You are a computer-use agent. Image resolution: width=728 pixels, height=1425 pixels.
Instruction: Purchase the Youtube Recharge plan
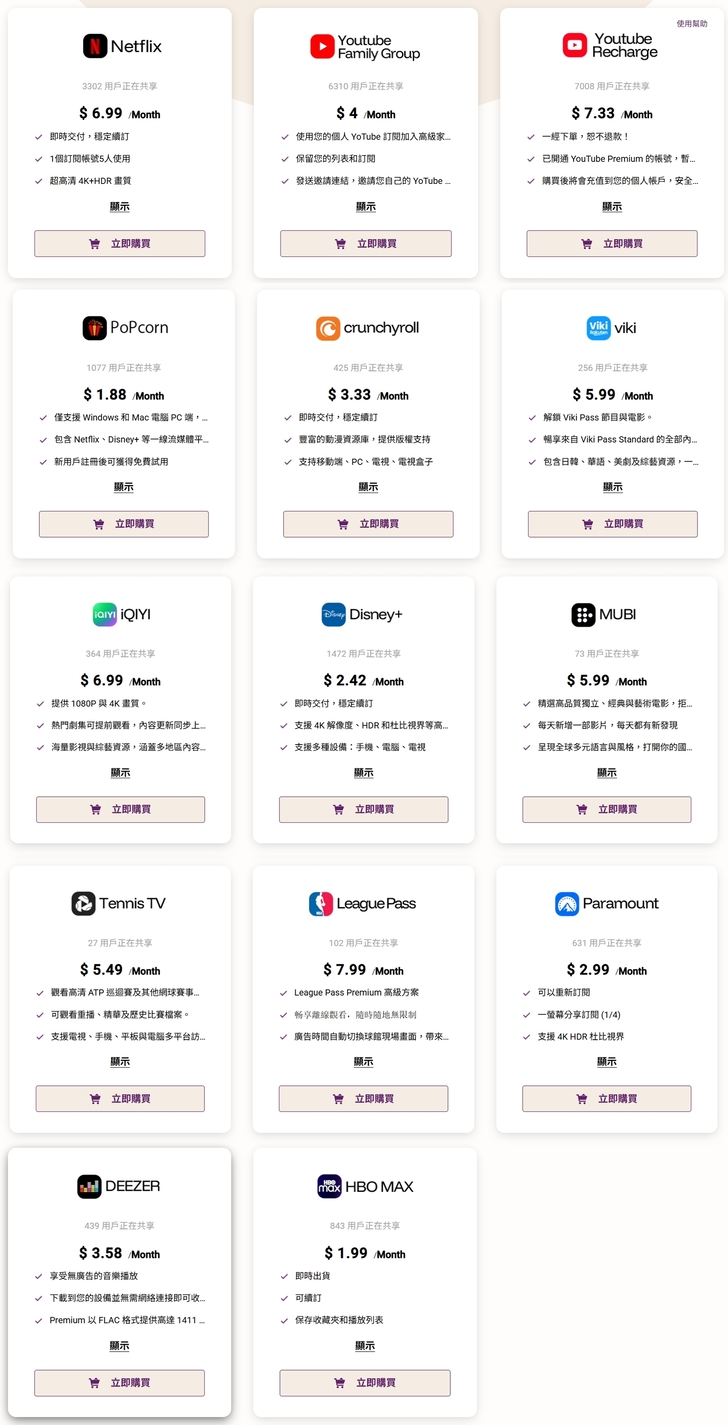pyautogui.click(x=612, y=244)
